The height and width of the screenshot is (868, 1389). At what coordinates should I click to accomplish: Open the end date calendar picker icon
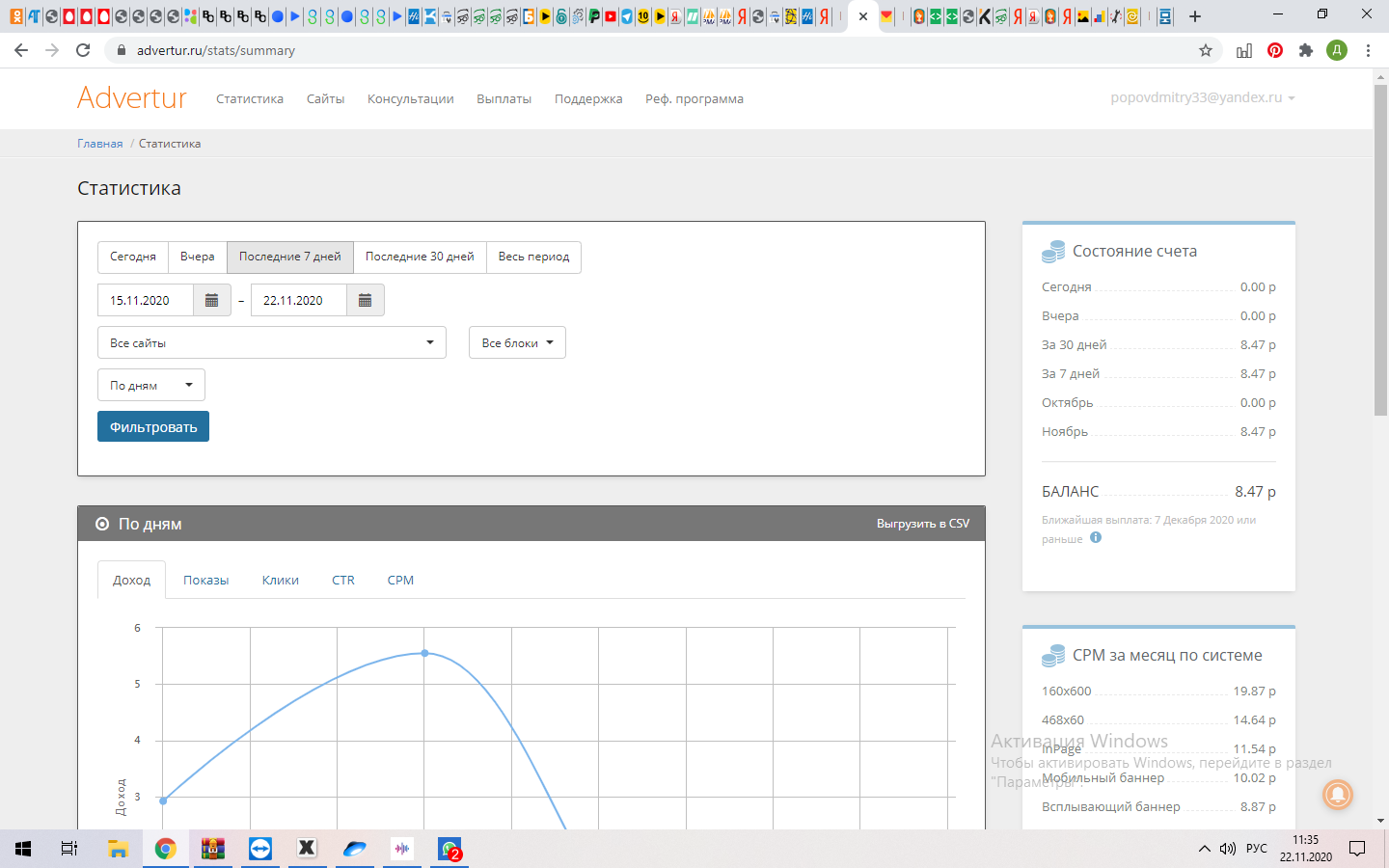tap(365, 300)
